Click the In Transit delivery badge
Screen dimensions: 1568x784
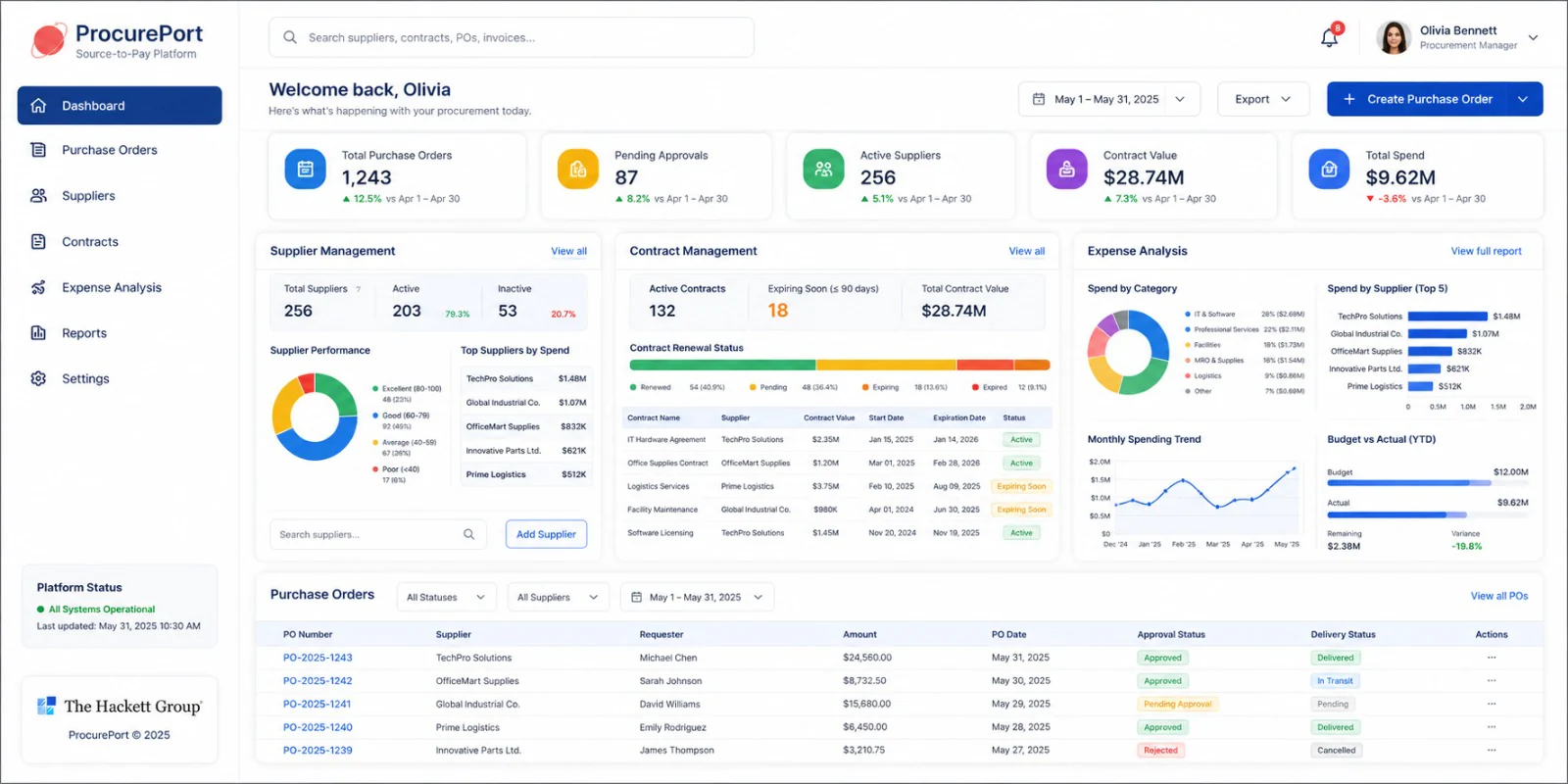tap(1335, 680)
